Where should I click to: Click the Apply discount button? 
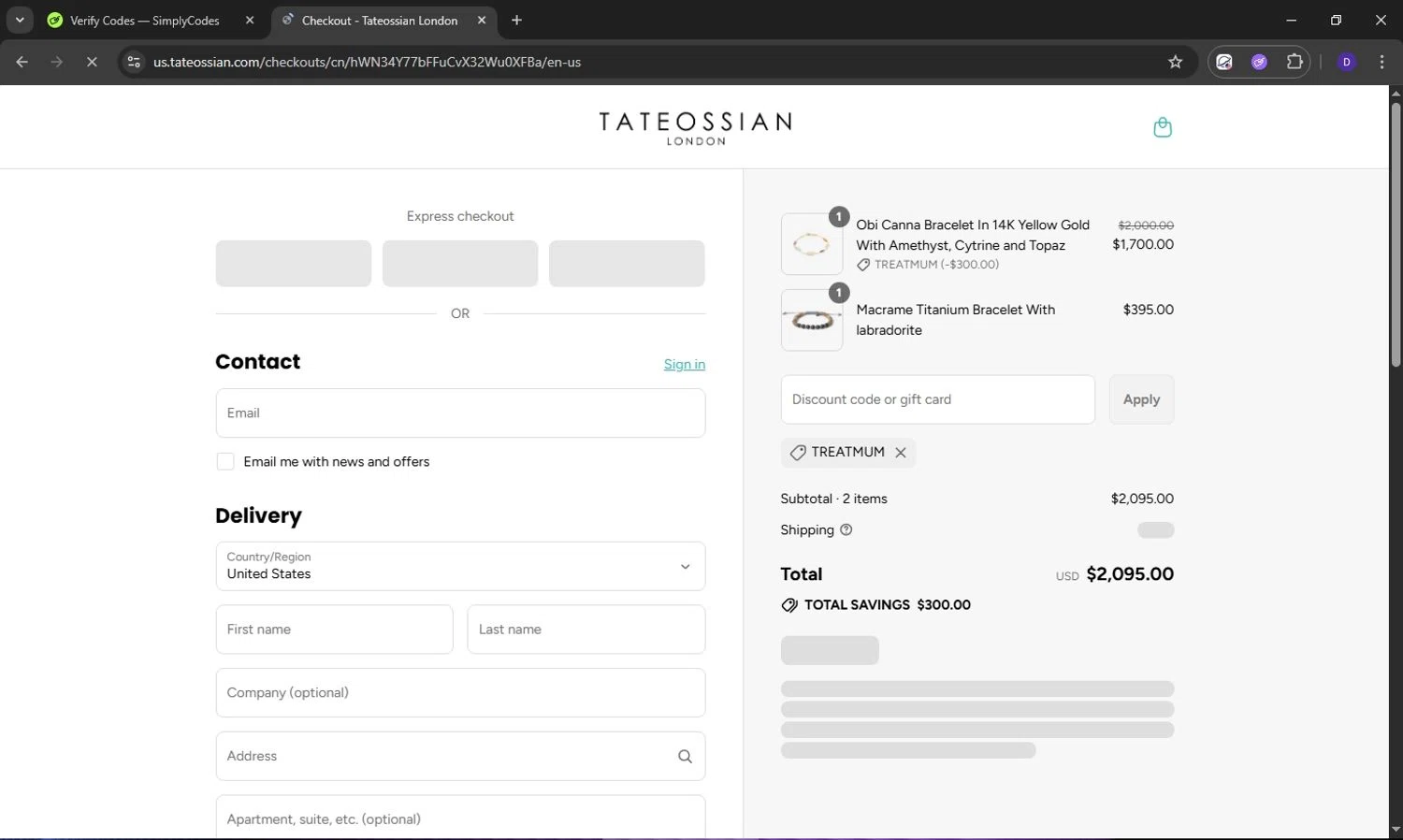click(1141, 399)
